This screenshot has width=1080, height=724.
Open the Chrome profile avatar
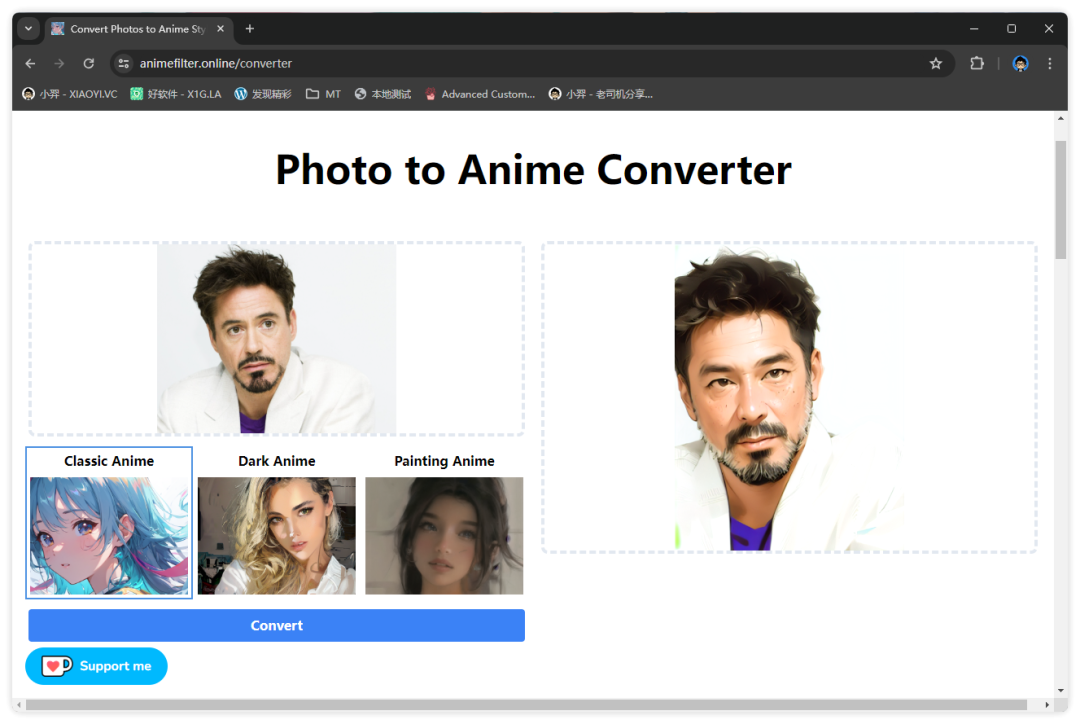pyautogui.click(x=1020, y=63)
